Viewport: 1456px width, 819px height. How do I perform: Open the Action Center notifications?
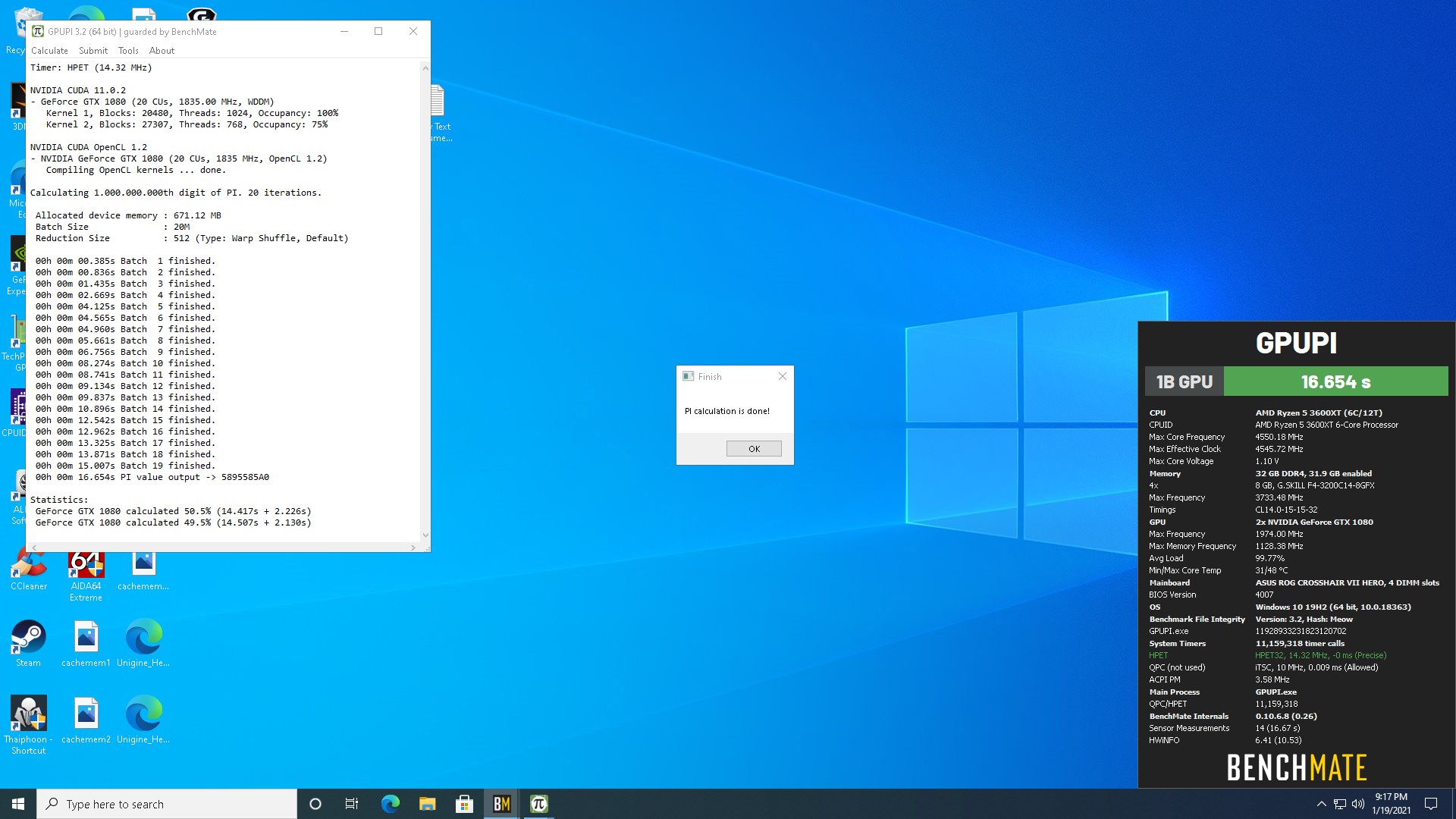pyautogui.click(x=1431, y=804)
